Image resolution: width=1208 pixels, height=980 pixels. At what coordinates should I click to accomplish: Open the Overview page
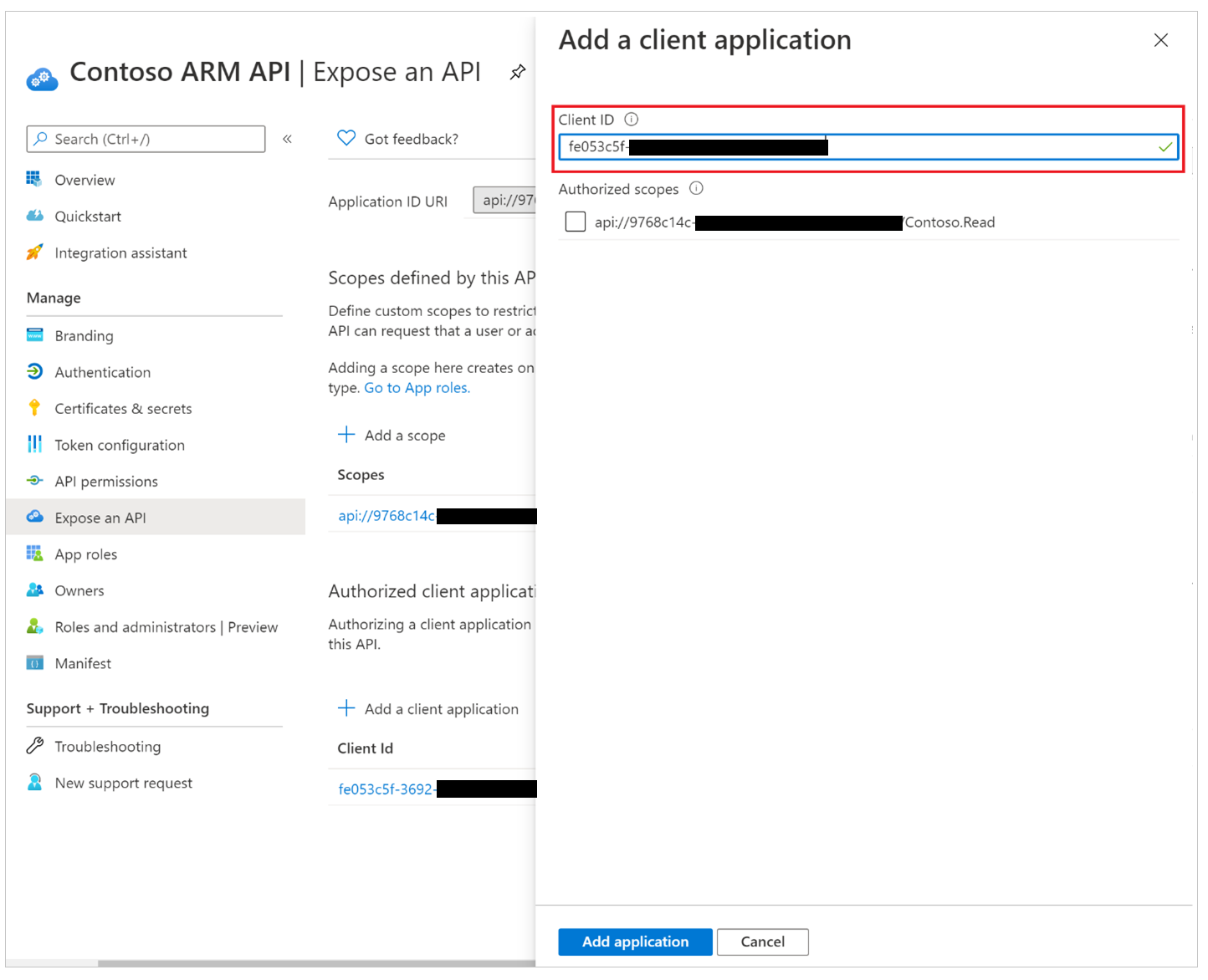point(84,179)
